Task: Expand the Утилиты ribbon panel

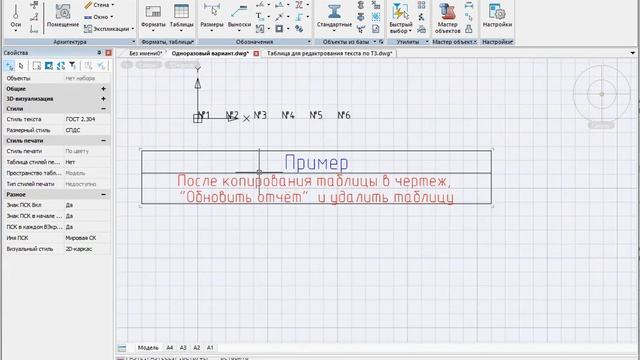Action: tap(427, 42)
